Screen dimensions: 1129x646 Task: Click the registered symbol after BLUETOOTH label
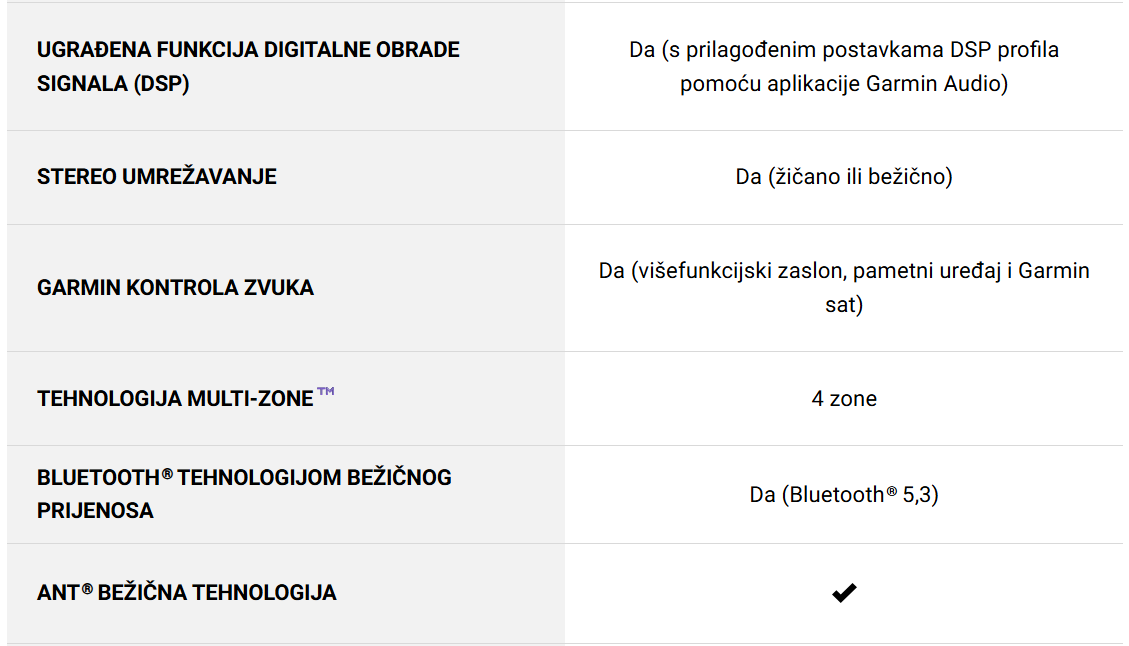pyautogui.click(x=167, y=474)
